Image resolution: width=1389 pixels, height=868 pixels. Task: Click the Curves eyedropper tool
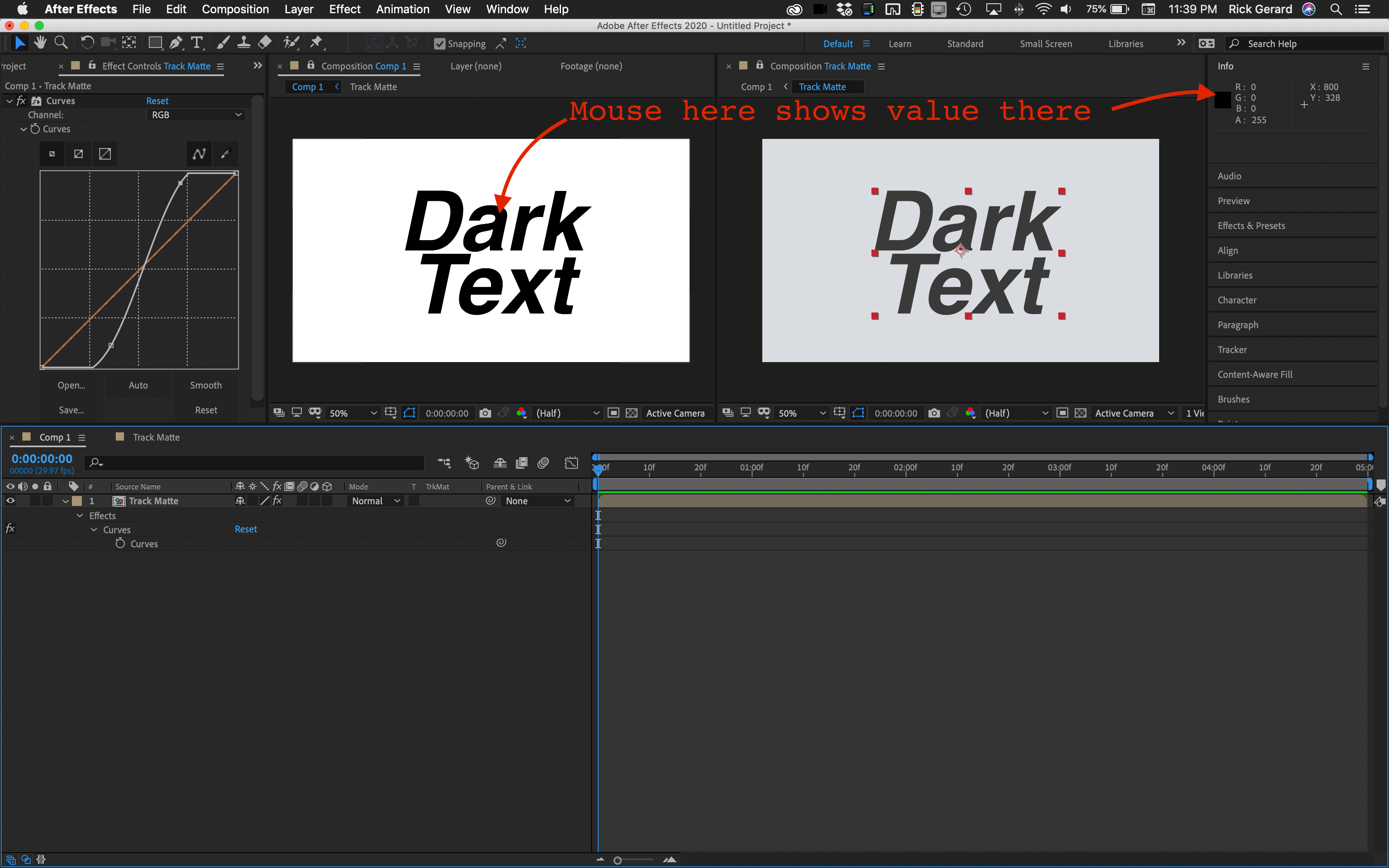[x=225, y=153]
